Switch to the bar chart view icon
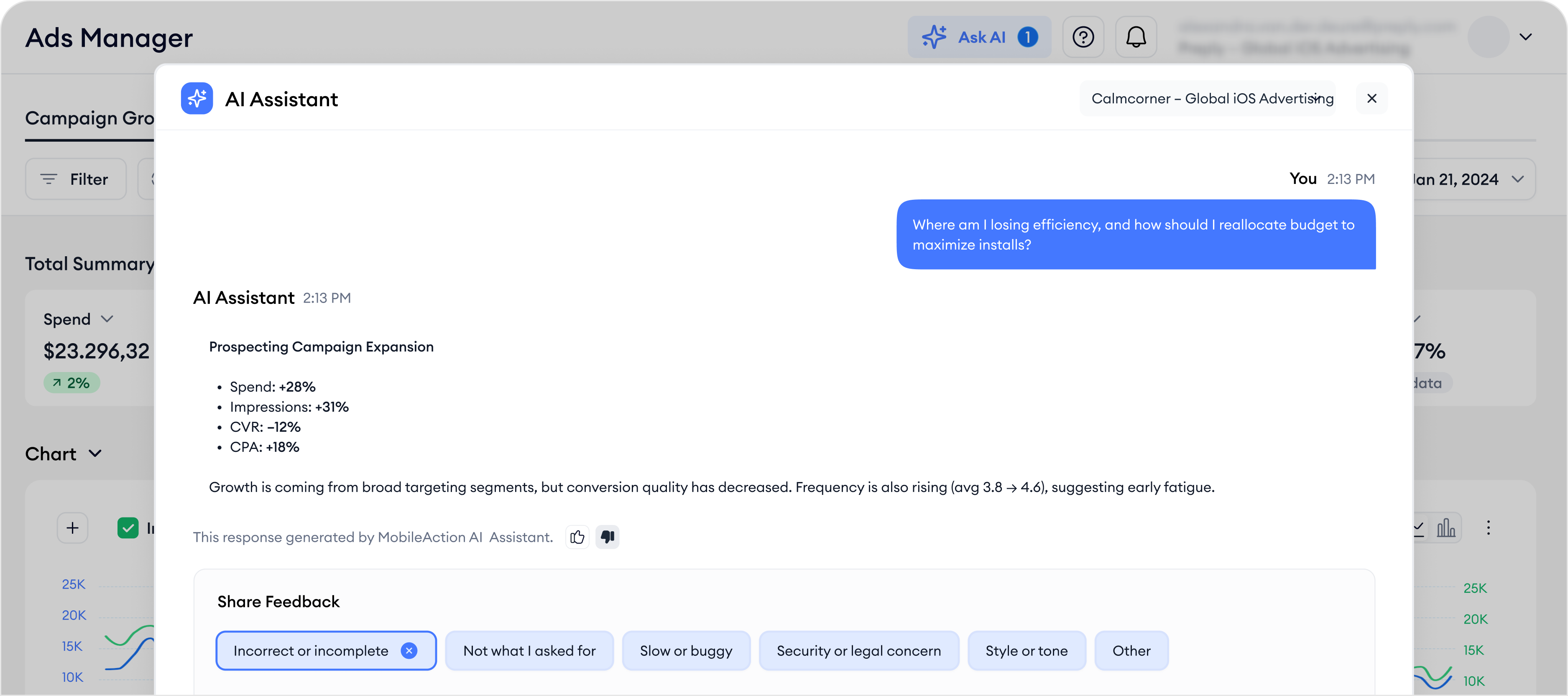1568x696 pixels. 1445,528
